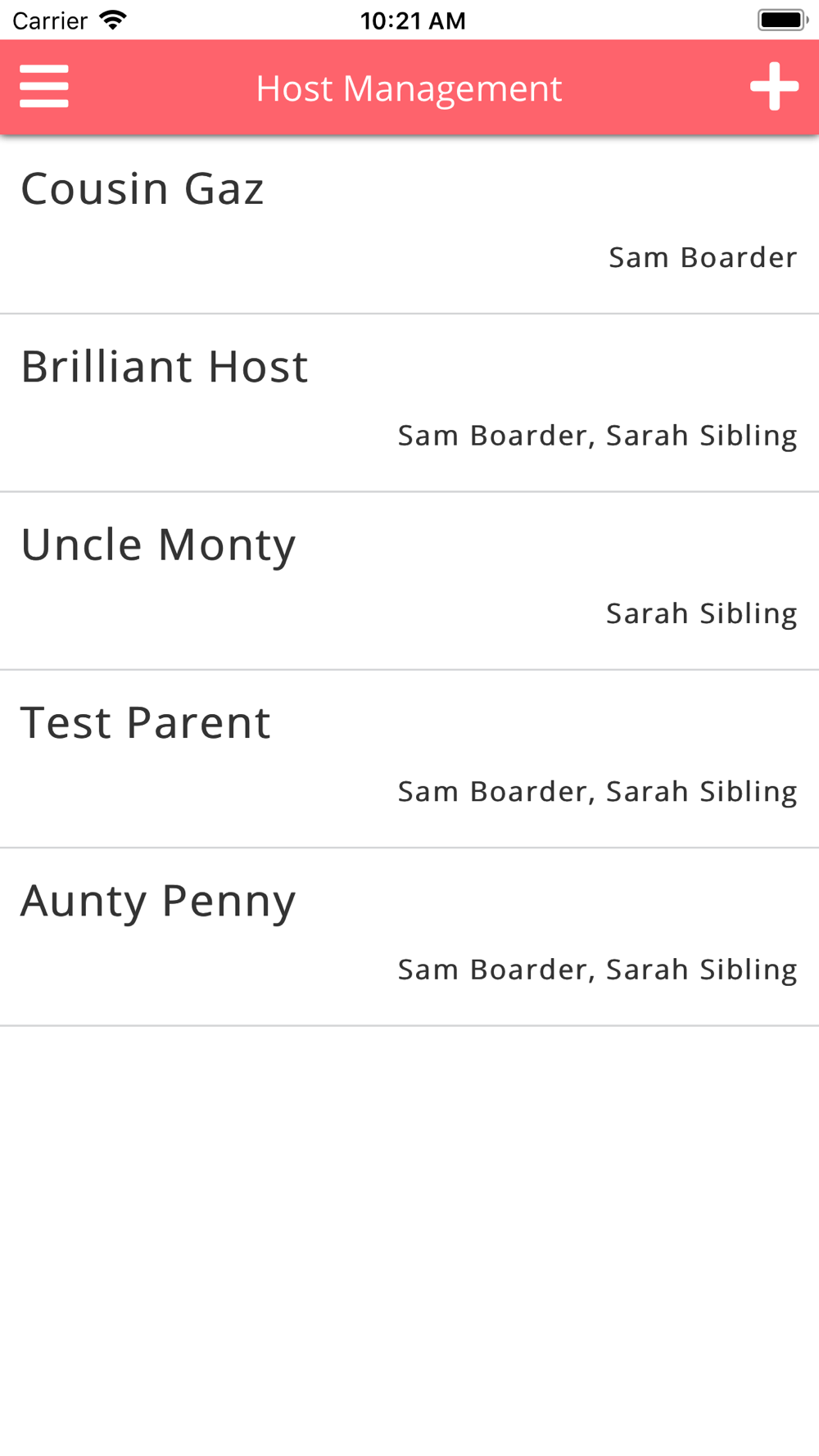
Task: Open Uncle Monty host details
Action: pyautogui.click(x=409, y=581)
